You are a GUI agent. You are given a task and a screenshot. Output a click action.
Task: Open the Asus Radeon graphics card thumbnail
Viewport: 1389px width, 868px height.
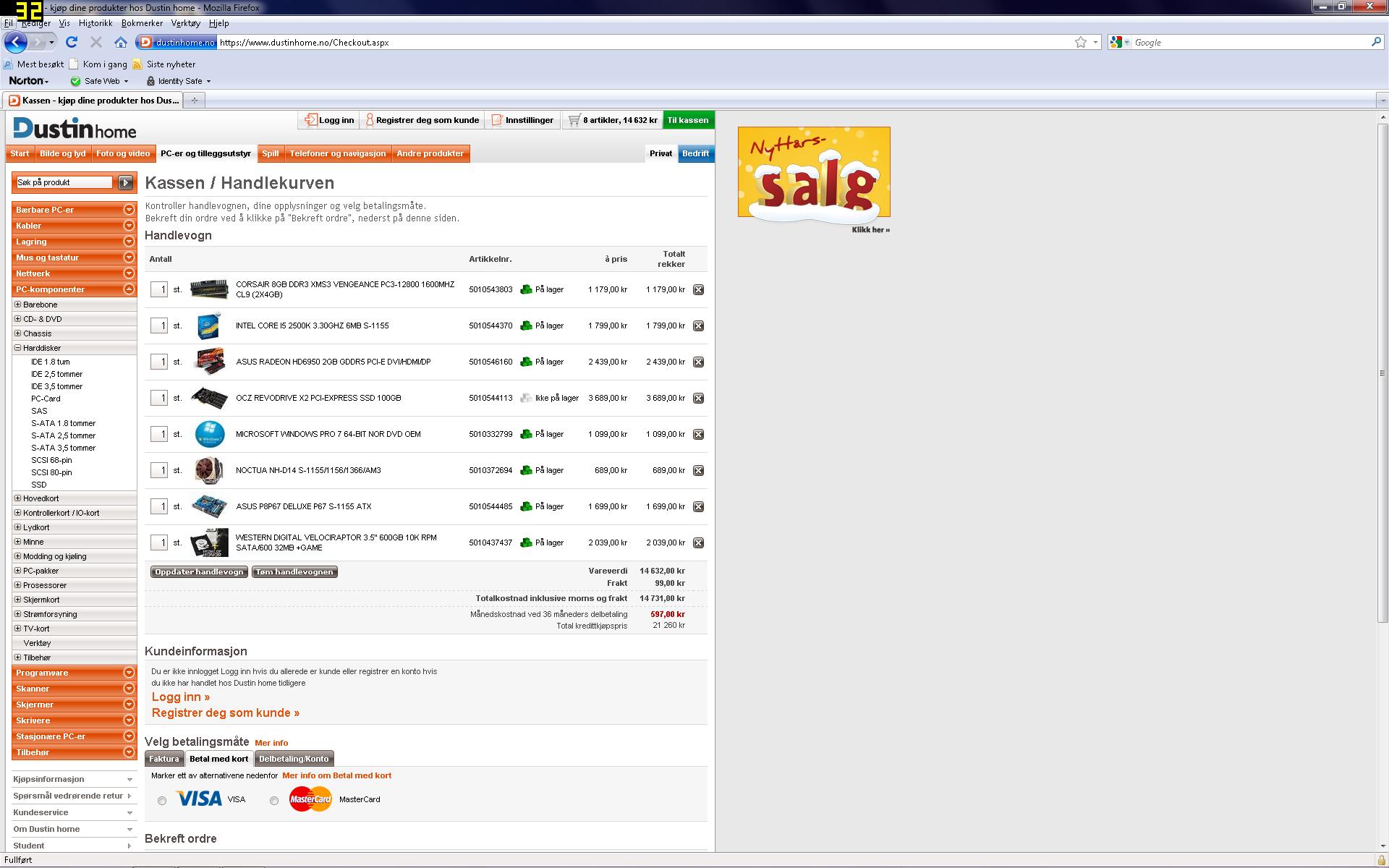pos(209,362)
